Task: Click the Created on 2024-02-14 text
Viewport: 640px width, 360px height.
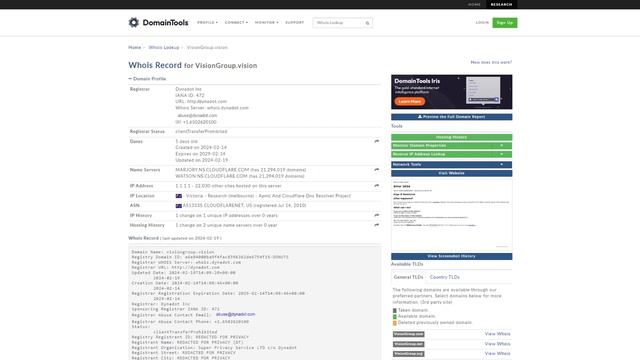Action: (x=201, y=147)
